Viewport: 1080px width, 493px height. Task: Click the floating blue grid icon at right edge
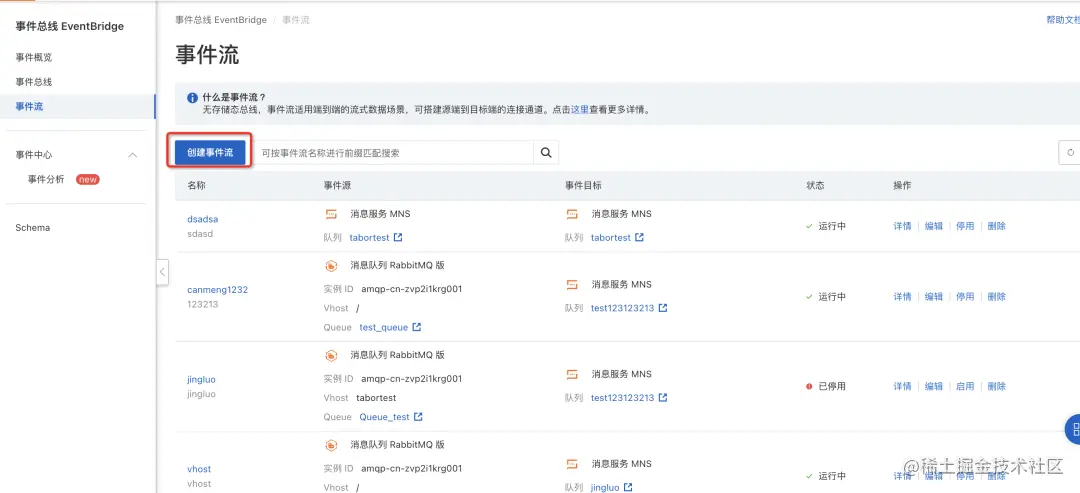pyautogui.click(x=1072, y=430)
